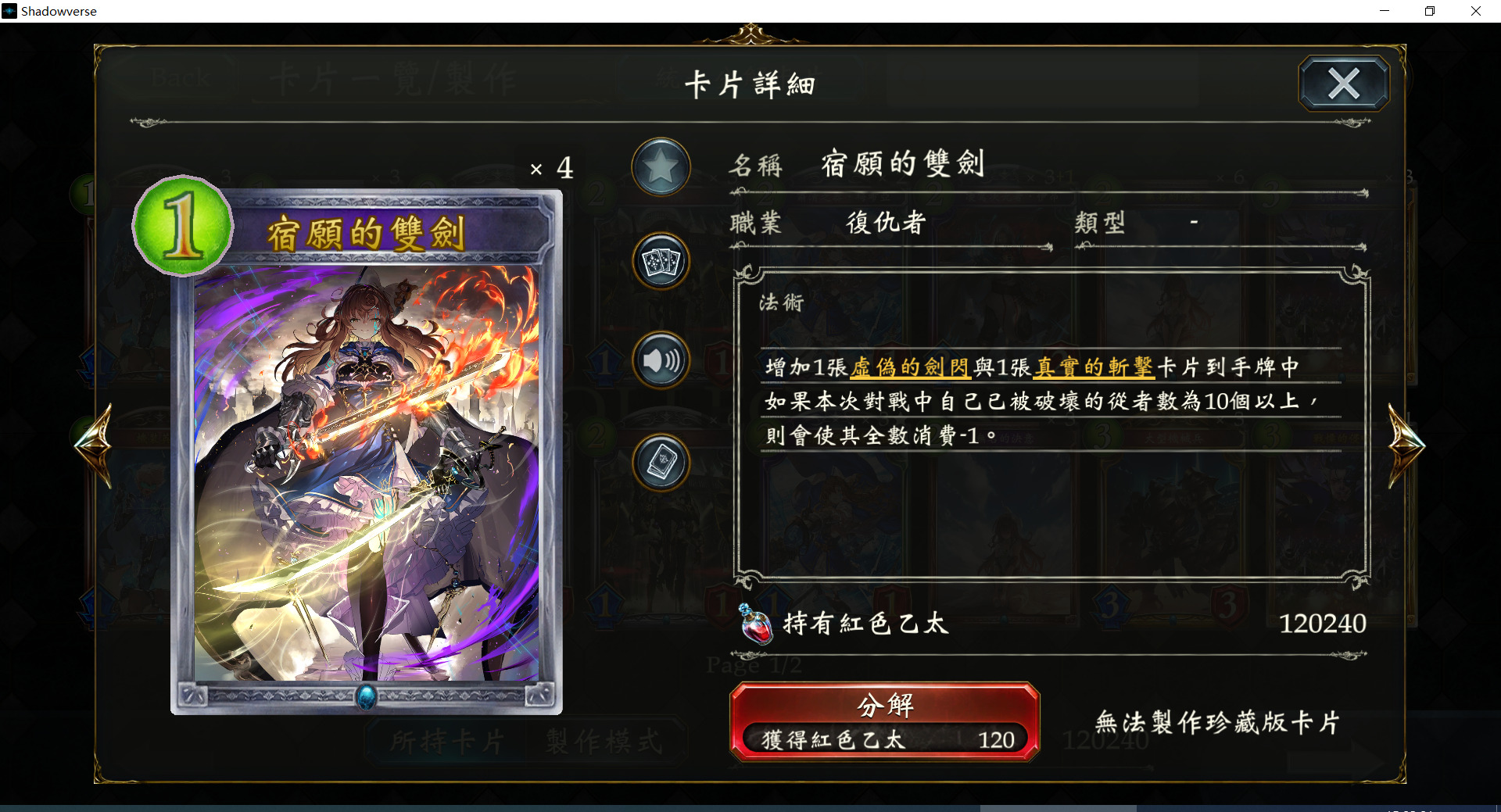Viewport: 1501px width, 812px height.
Task: Click the 卡片詳細 dialog title
Action: tap(750, 84)
